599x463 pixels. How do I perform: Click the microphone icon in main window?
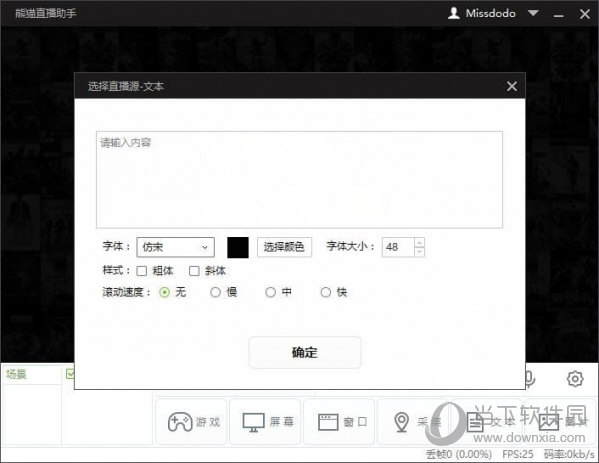[530, 379]
